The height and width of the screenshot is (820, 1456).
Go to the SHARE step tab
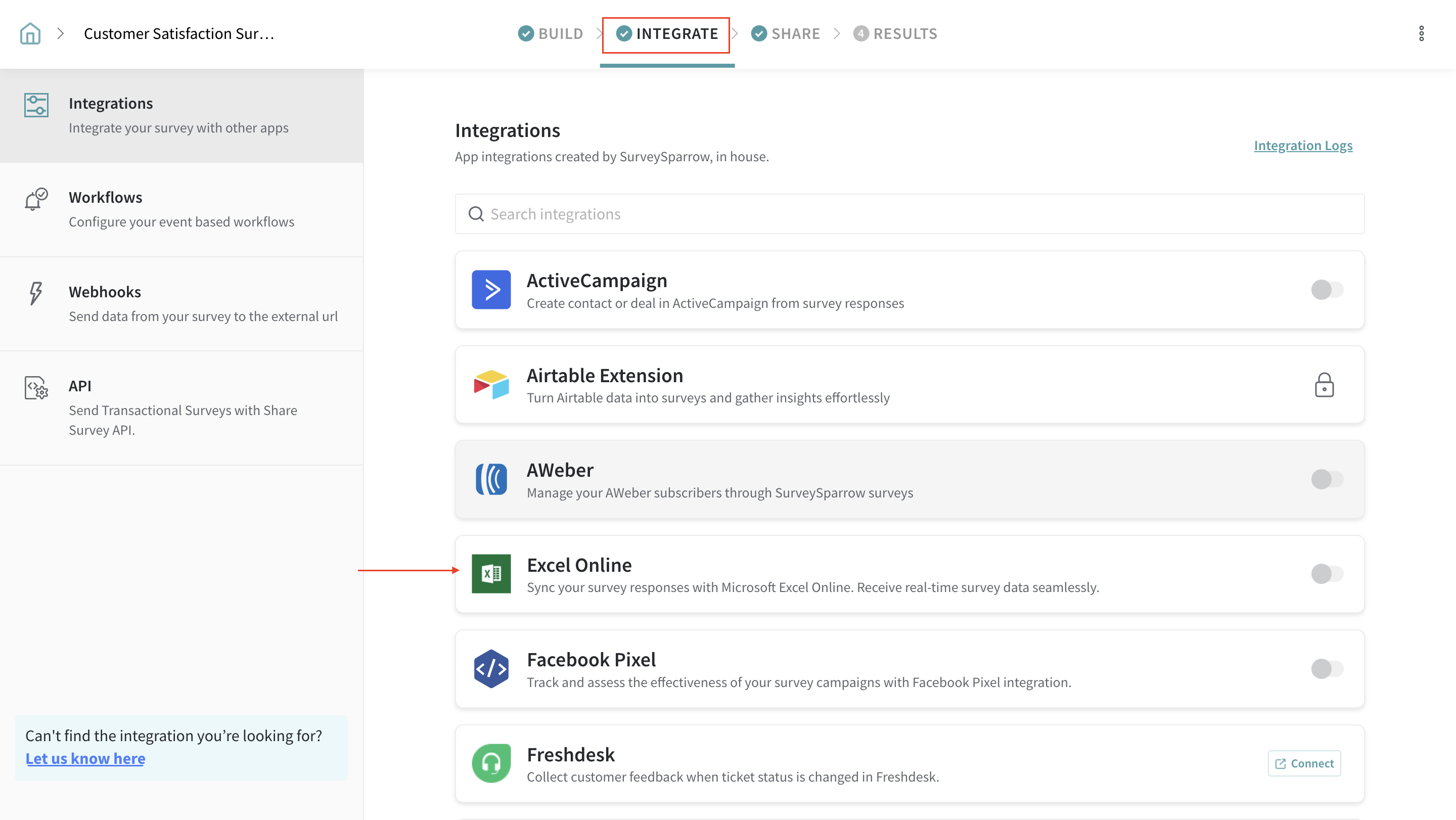pos(786,34)
